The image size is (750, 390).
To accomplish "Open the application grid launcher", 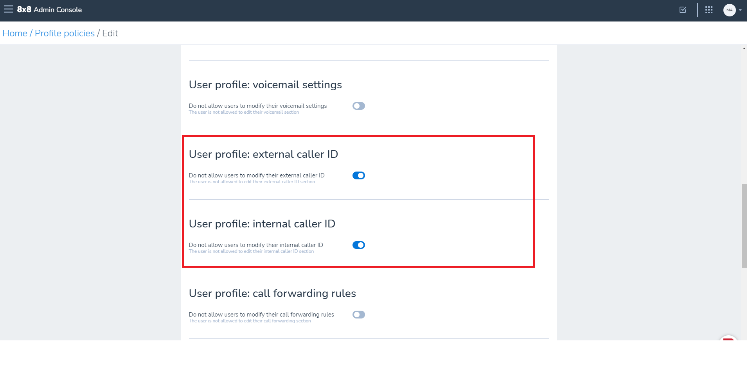I will 709,10.
